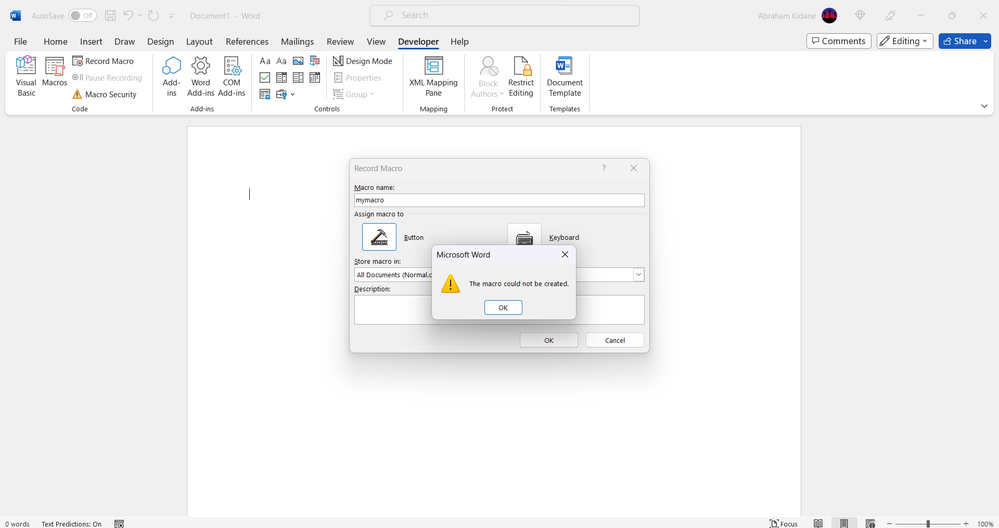This screenshot has width=999, height=528.
Task: Switch to the References tab
Action: point(247,41)
